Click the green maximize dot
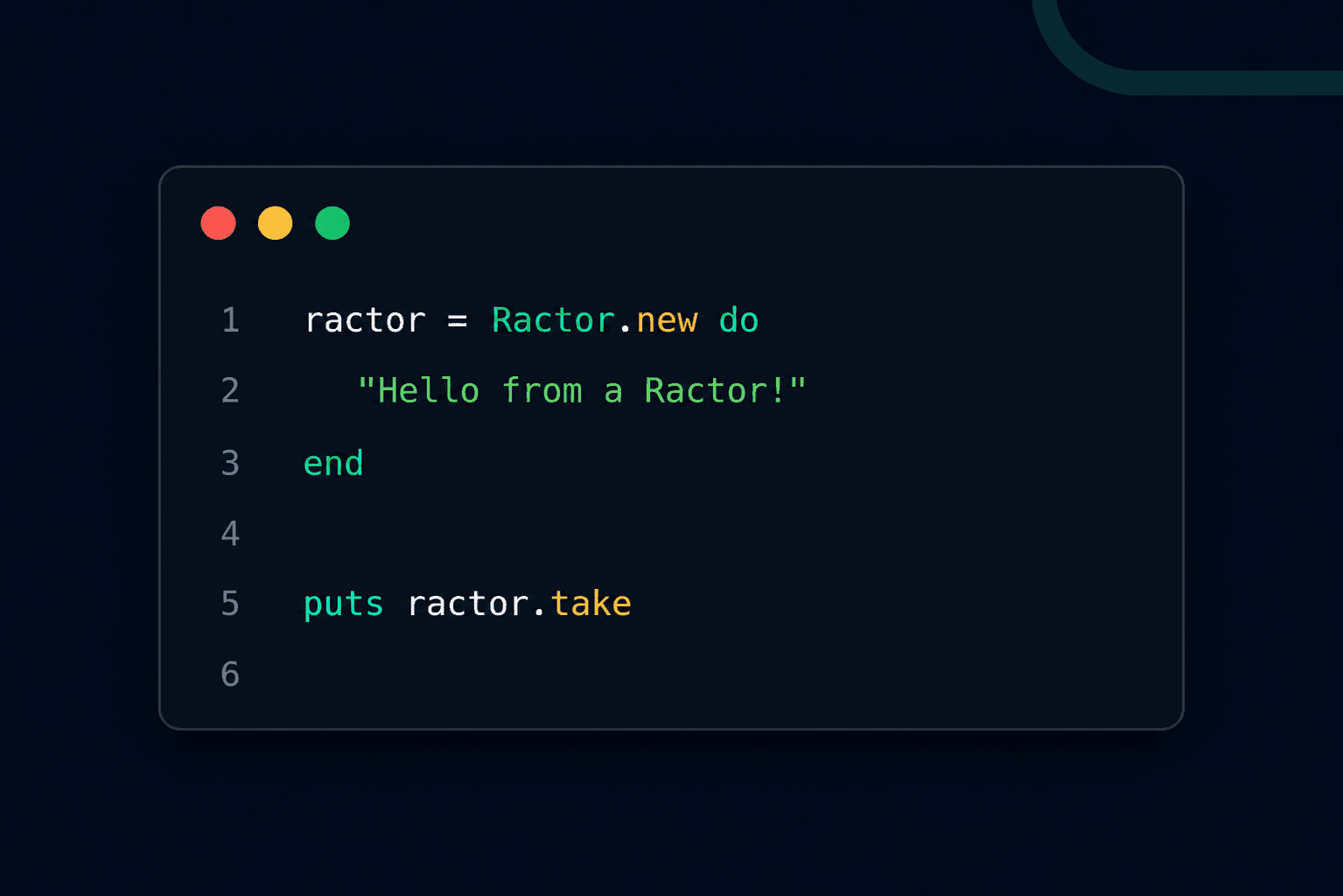1343x896 pixels. click(x=332, y=223)
